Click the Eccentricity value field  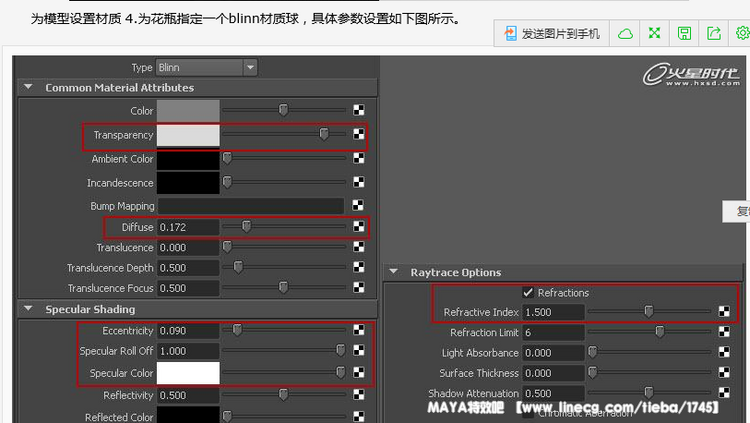tap(187, 331)
